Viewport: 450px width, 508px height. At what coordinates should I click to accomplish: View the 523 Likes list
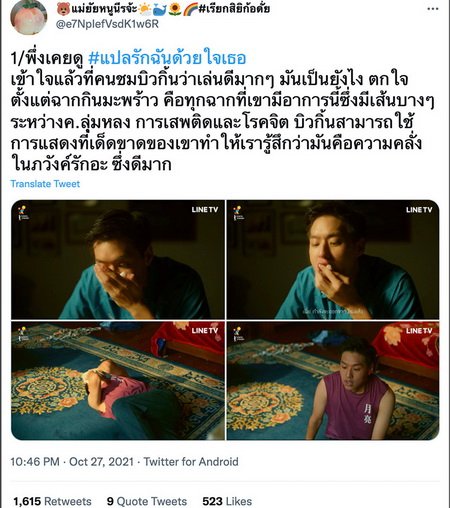pyautogui.click(x=227, y=501)
